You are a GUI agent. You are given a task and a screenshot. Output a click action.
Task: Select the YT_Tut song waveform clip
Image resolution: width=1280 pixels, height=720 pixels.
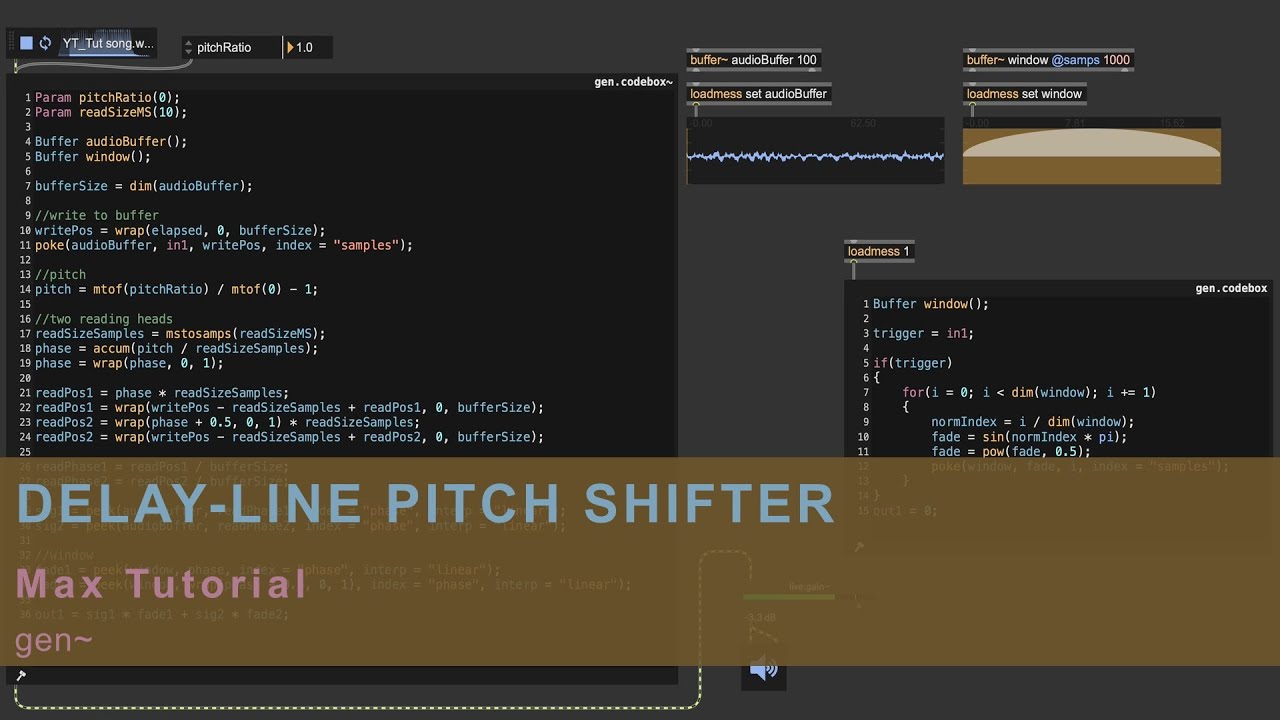107,43
